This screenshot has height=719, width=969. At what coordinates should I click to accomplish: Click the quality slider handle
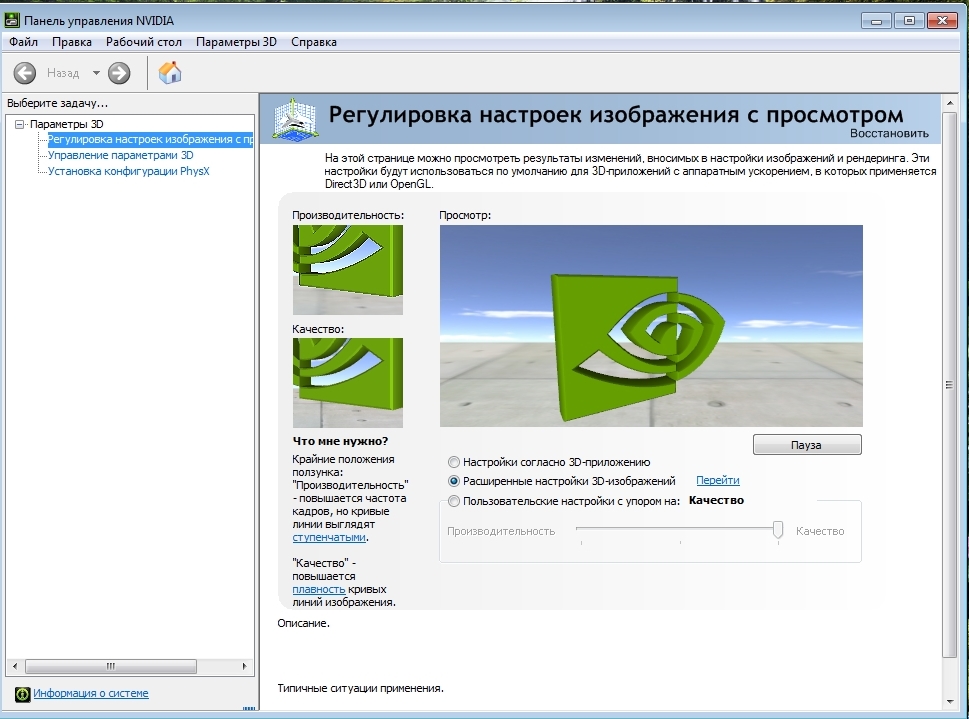click(778, 530)
